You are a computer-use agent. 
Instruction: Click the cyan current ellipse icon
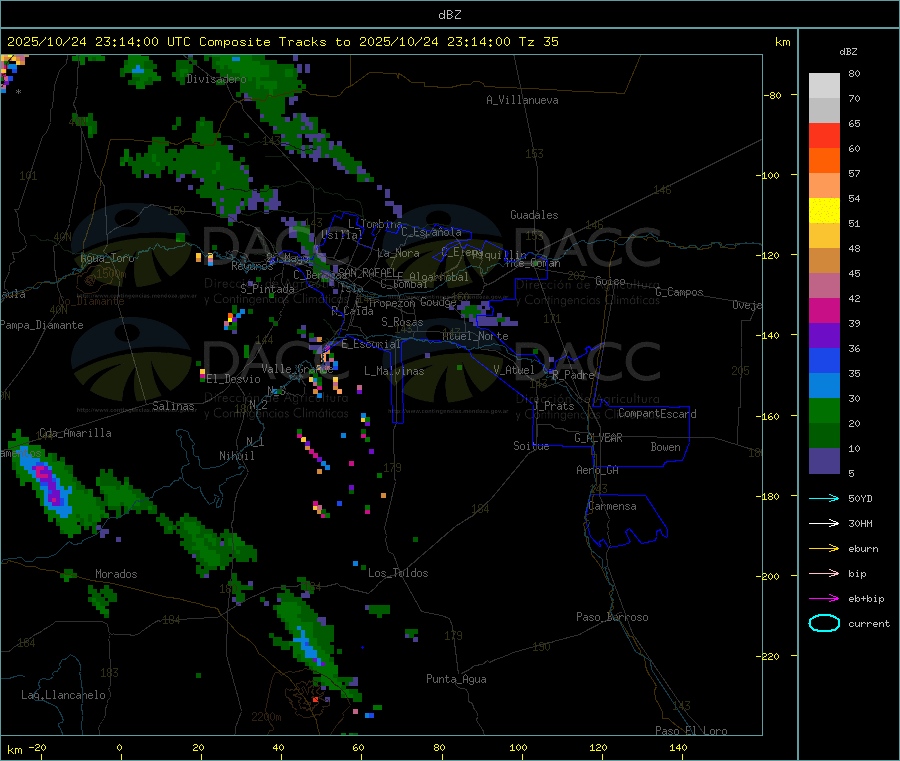tap(824, 623)
